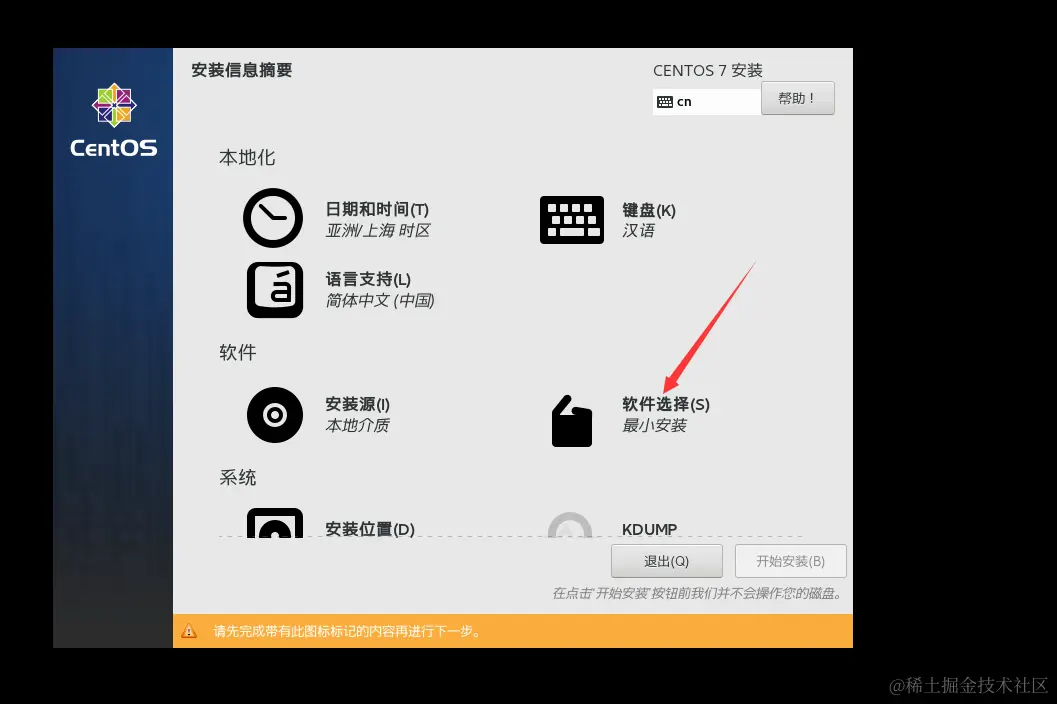Click the 帮助! help button

click(x=798, y=98)
